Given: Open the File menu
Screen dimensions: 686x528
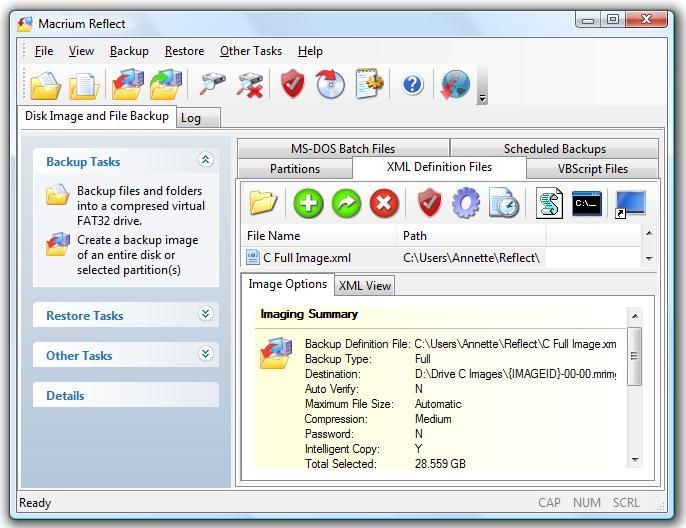Looking at the screenshot, I should pyautogui.click(x=44, y=51).
